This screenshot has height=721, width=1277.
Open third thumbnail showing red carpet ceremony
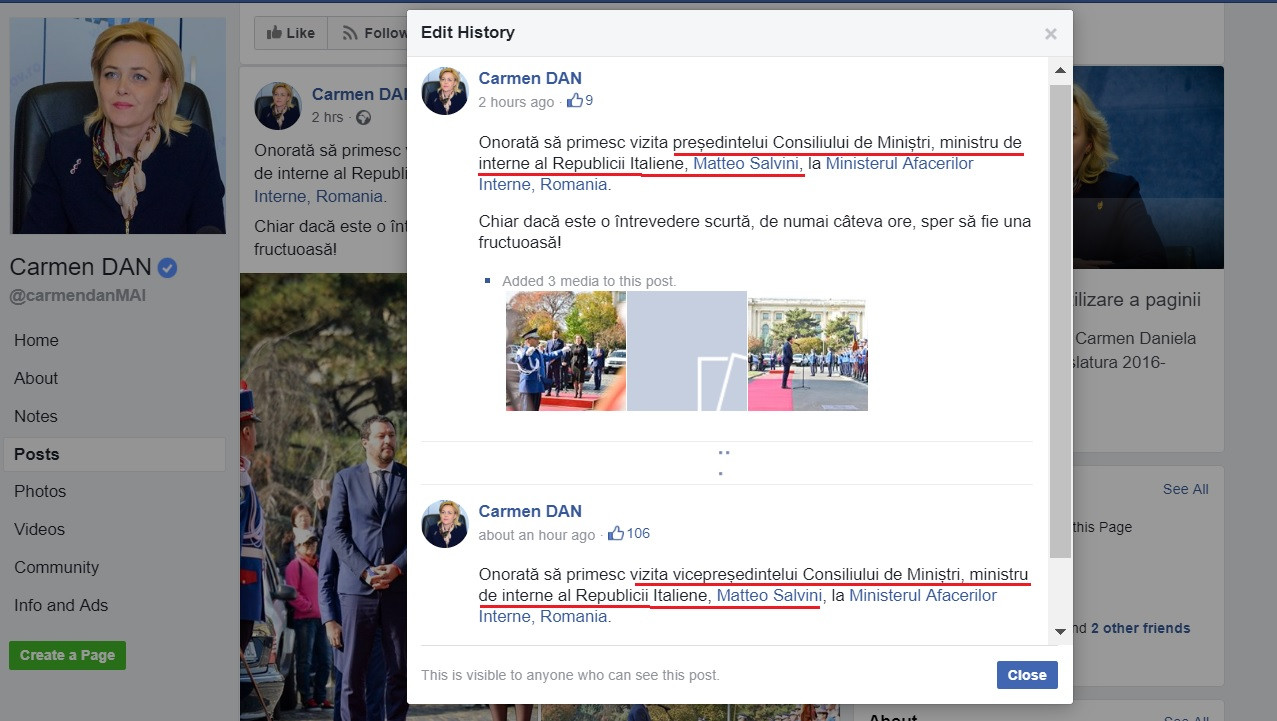pos(807,354)
